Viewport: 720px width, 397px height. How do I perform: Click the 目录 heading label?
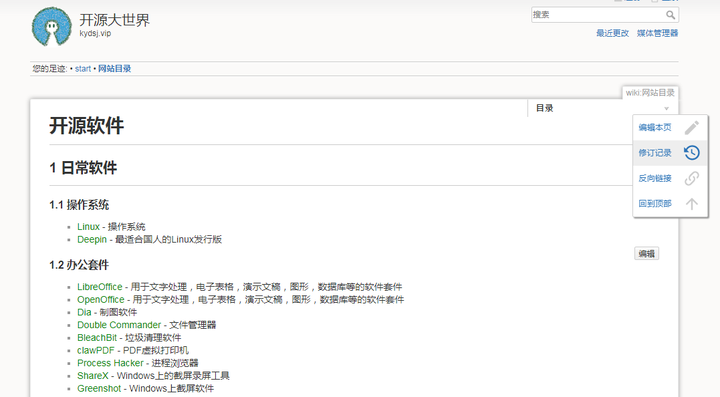point(545,108)
